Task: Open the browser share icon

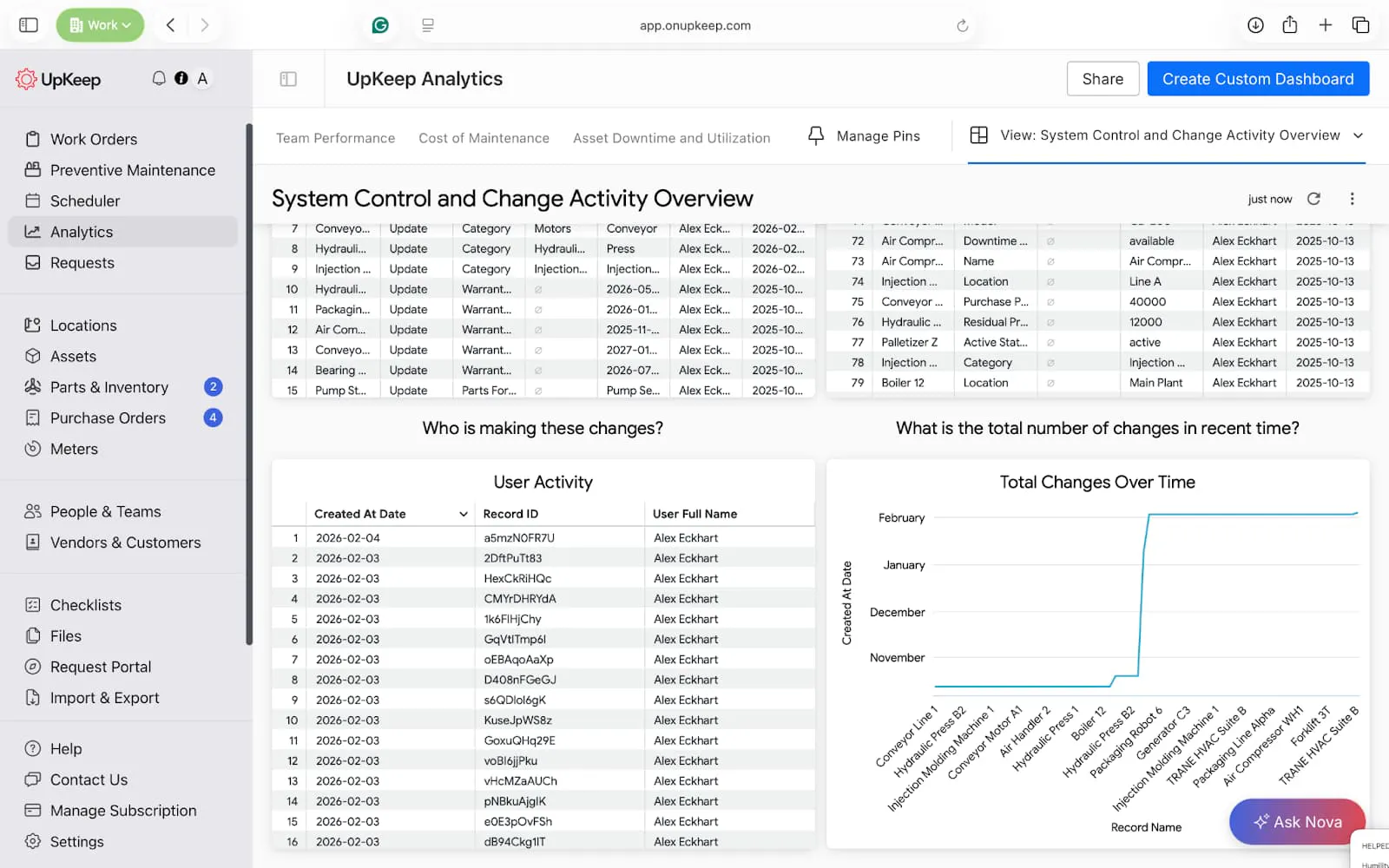Action: coord(1290,25)
